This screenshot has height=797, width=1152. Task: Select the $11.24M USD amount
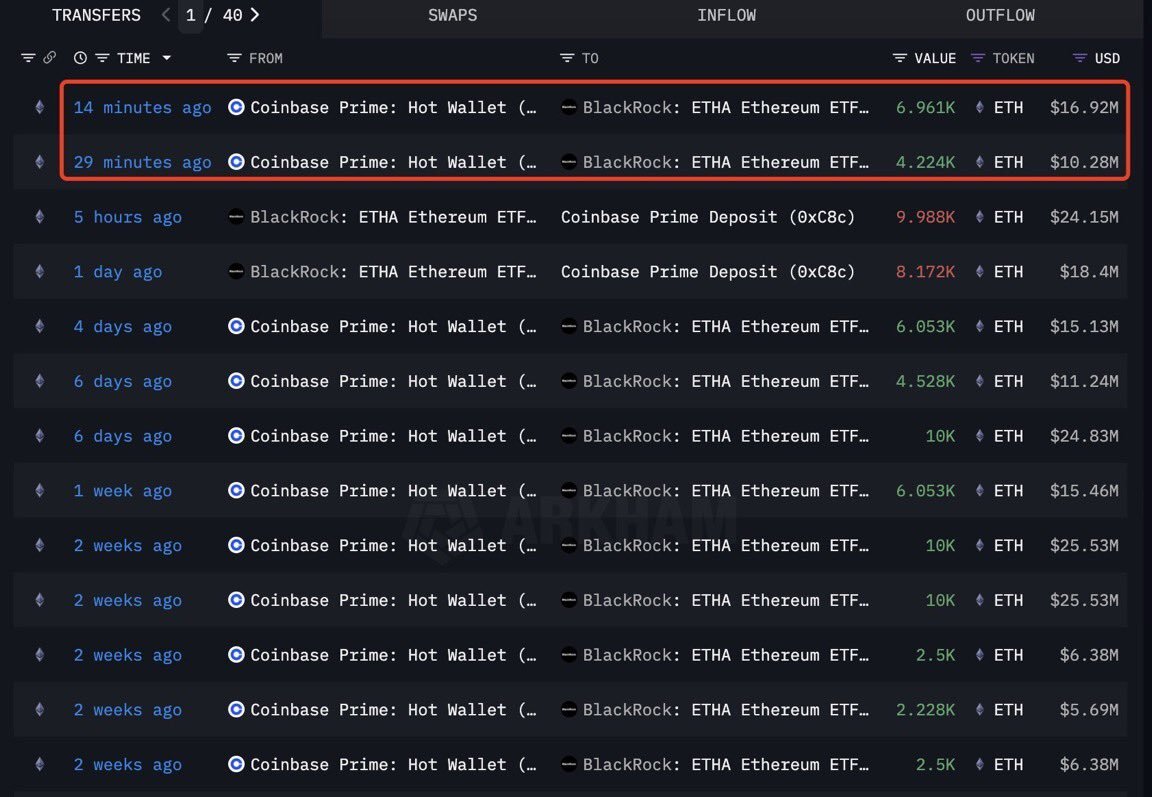[1084, 381]
